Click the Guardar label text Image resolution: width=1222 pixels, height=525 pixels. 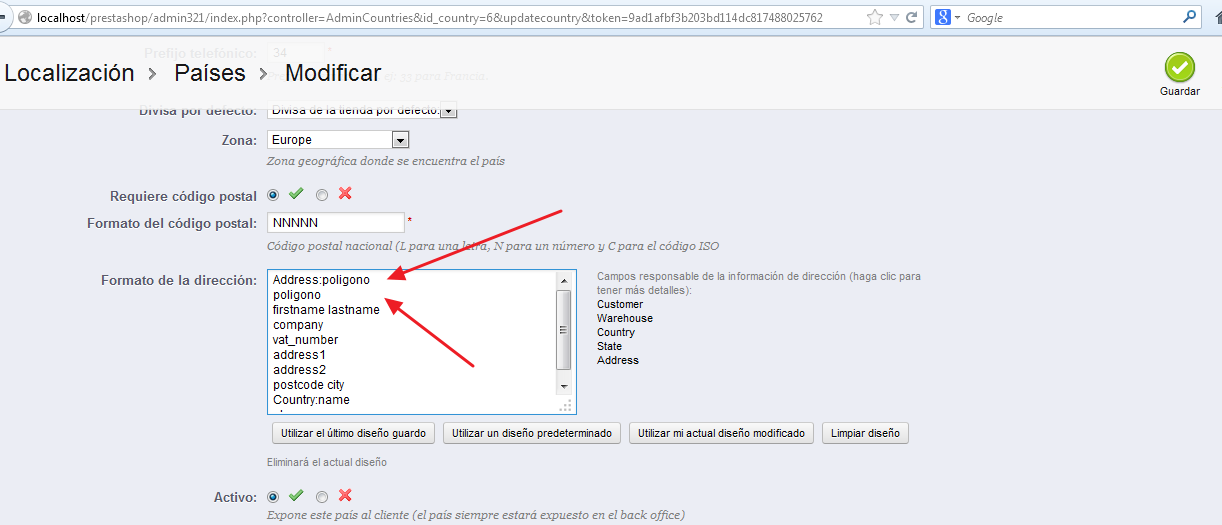click(1180, 91)
